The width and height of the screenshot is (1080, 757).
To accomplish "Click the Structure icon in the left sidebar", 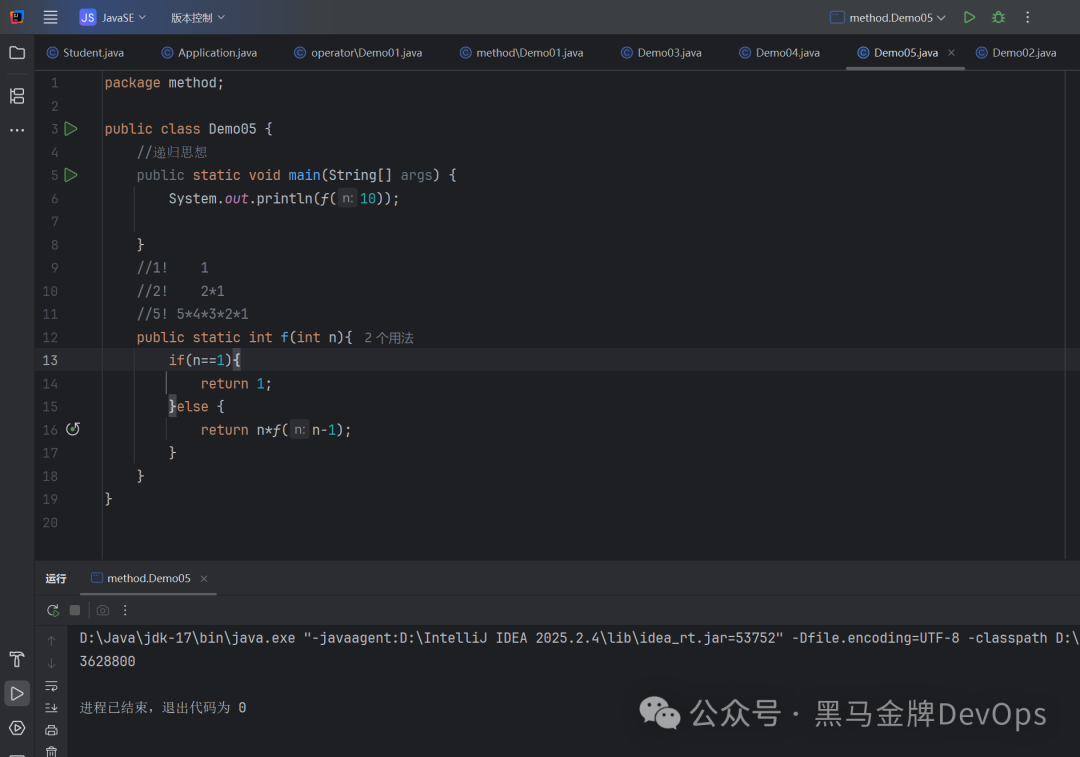I will tap(16, 96).
